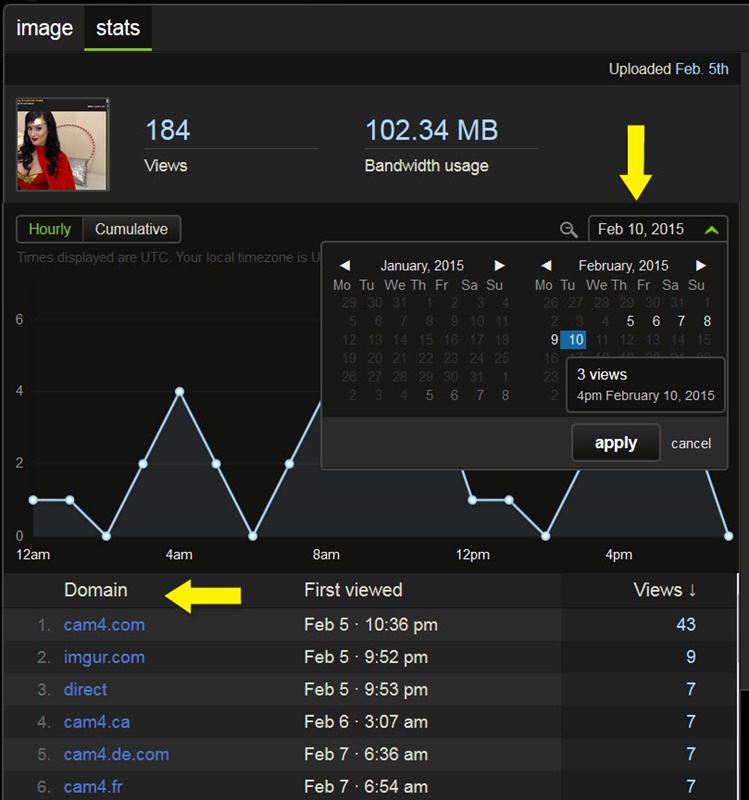Click the Feb 6 · 3:07 am cell
Viewport: 749px width, 800px height.
tap(366, 722)
